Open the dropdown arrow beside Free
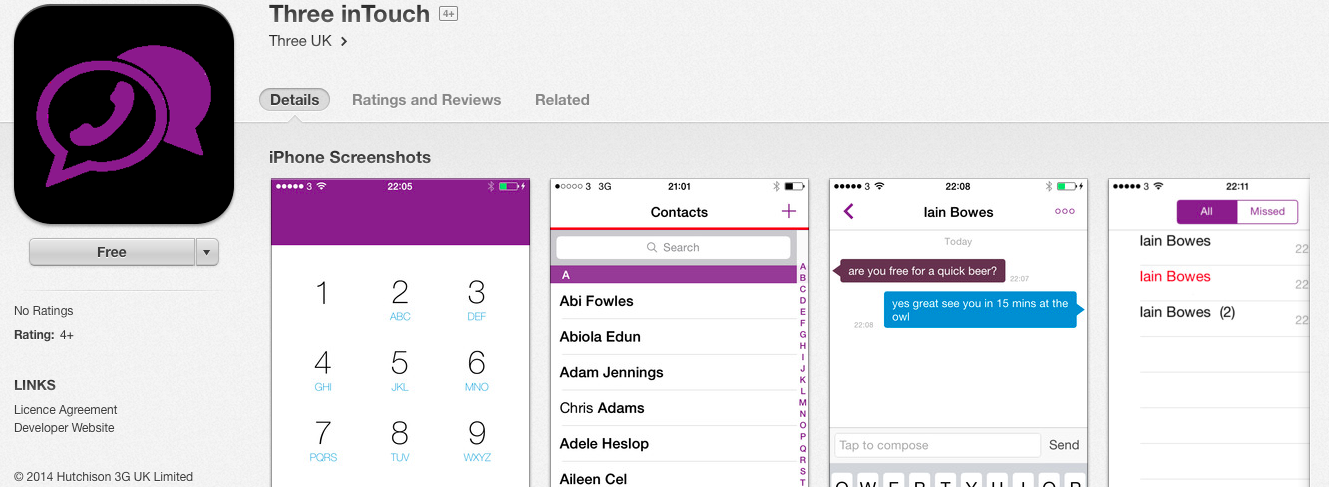The width and height of the screenshot is (1329, 487). [x=207, y=252]
